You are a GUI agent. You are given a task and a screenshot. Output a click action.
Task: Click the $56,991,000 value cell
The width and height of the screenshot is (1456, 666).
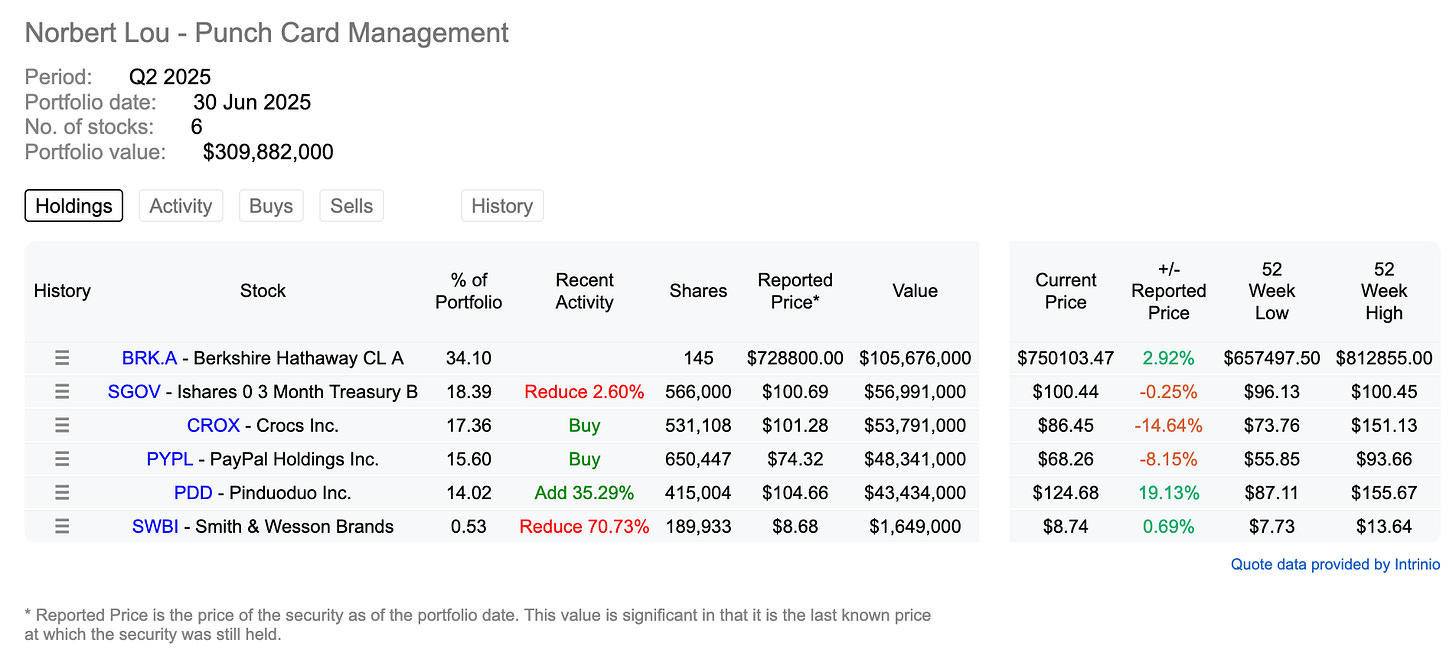[x=915, y=392]
